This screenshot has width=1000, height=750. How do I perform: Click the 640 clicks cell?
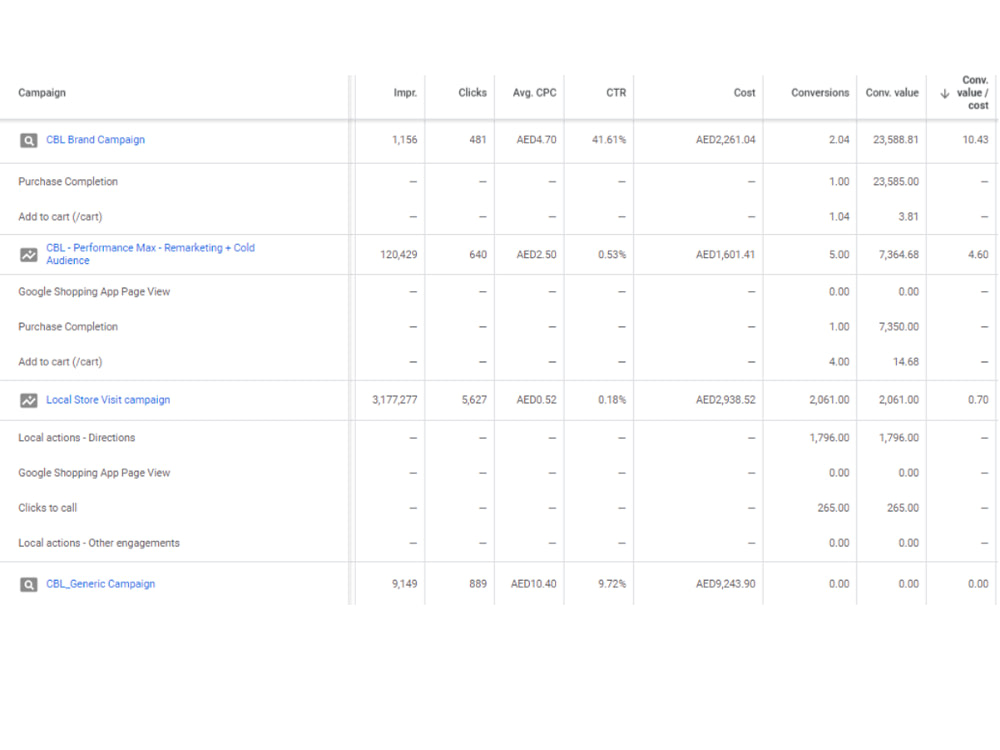[x=478, y=254]
